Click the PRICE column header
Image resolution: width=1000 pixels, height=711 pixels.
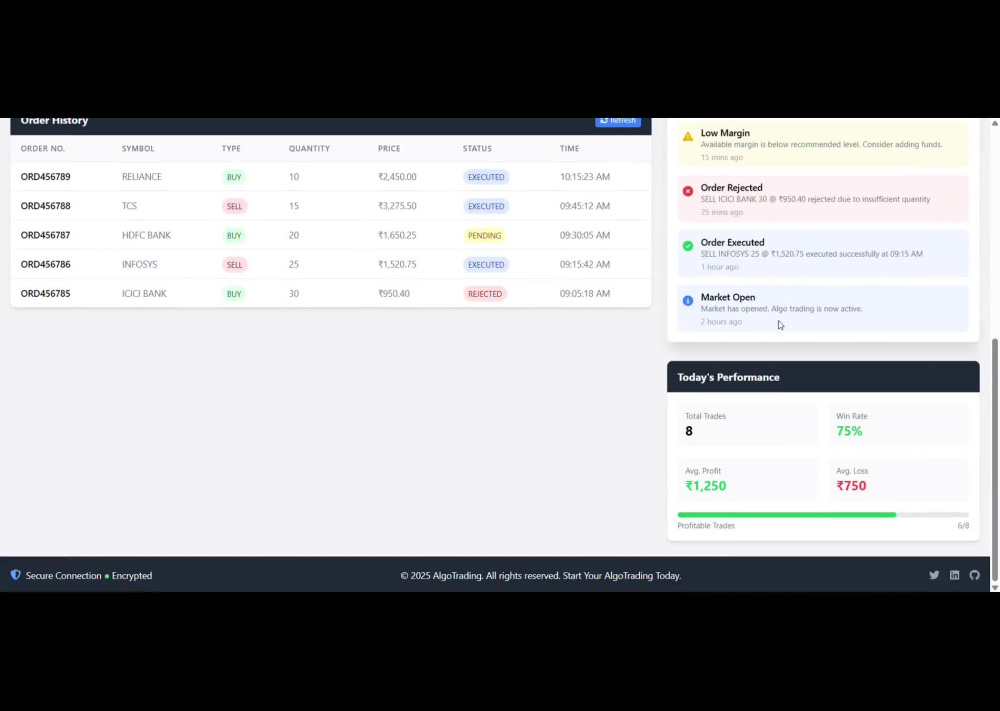(389, 149)
